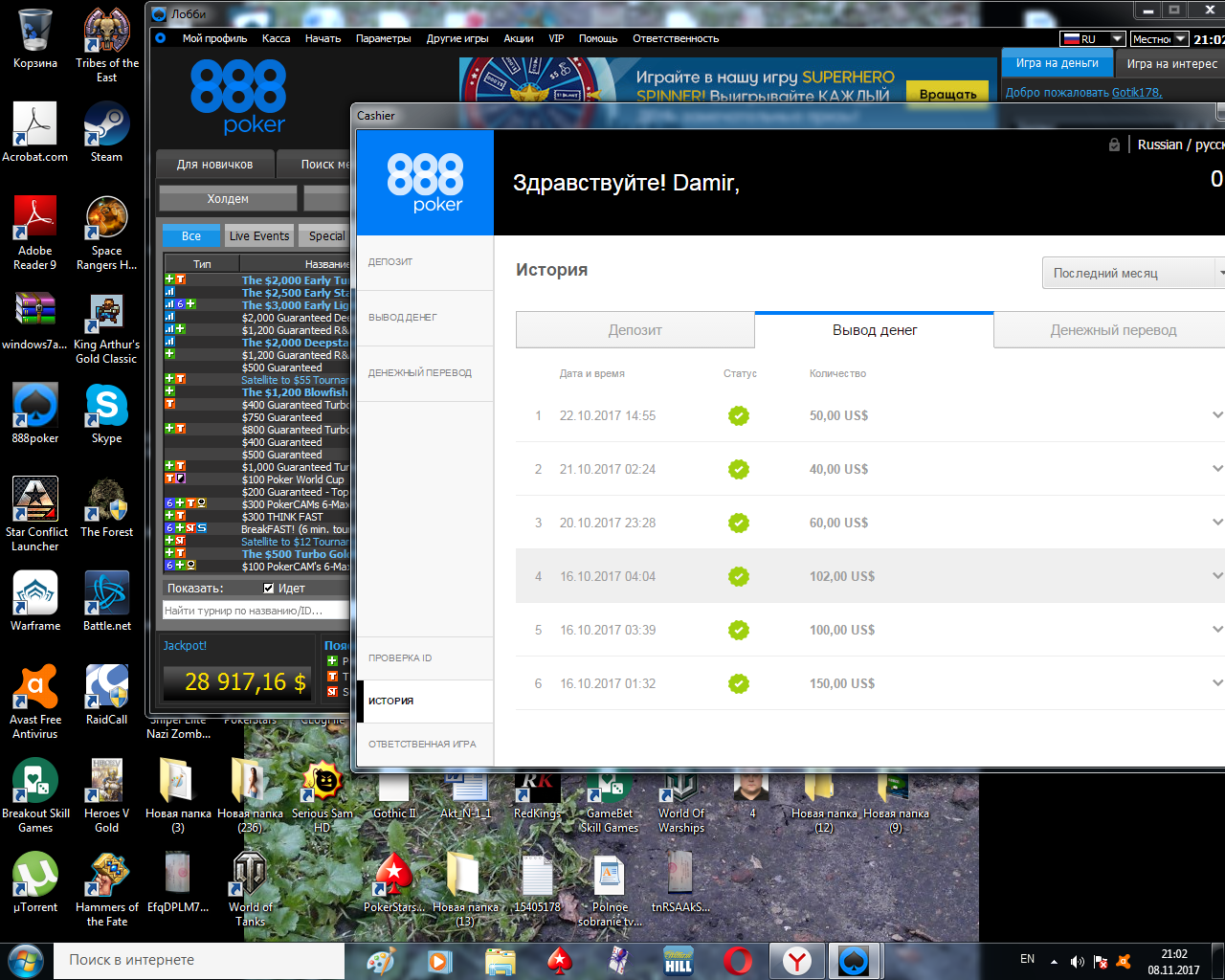Viewport: 1225px width, 980px height.
Task: Launch µTorrent desktop shortcut
Action: point(35,881)
